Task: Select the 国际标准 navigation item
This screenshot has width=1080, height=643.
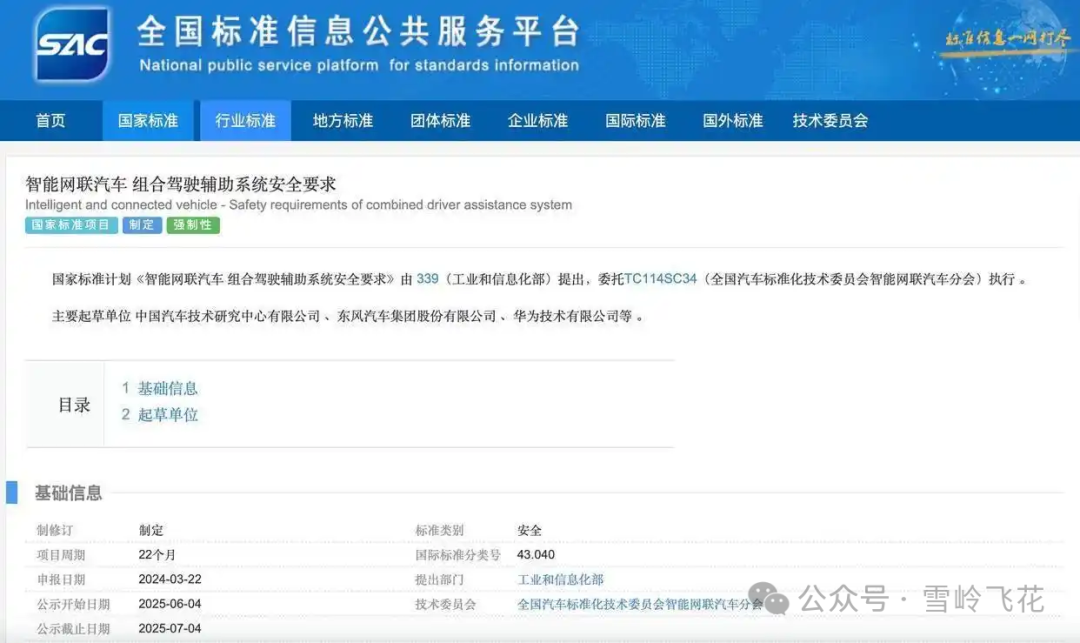Action: [634, 120]
